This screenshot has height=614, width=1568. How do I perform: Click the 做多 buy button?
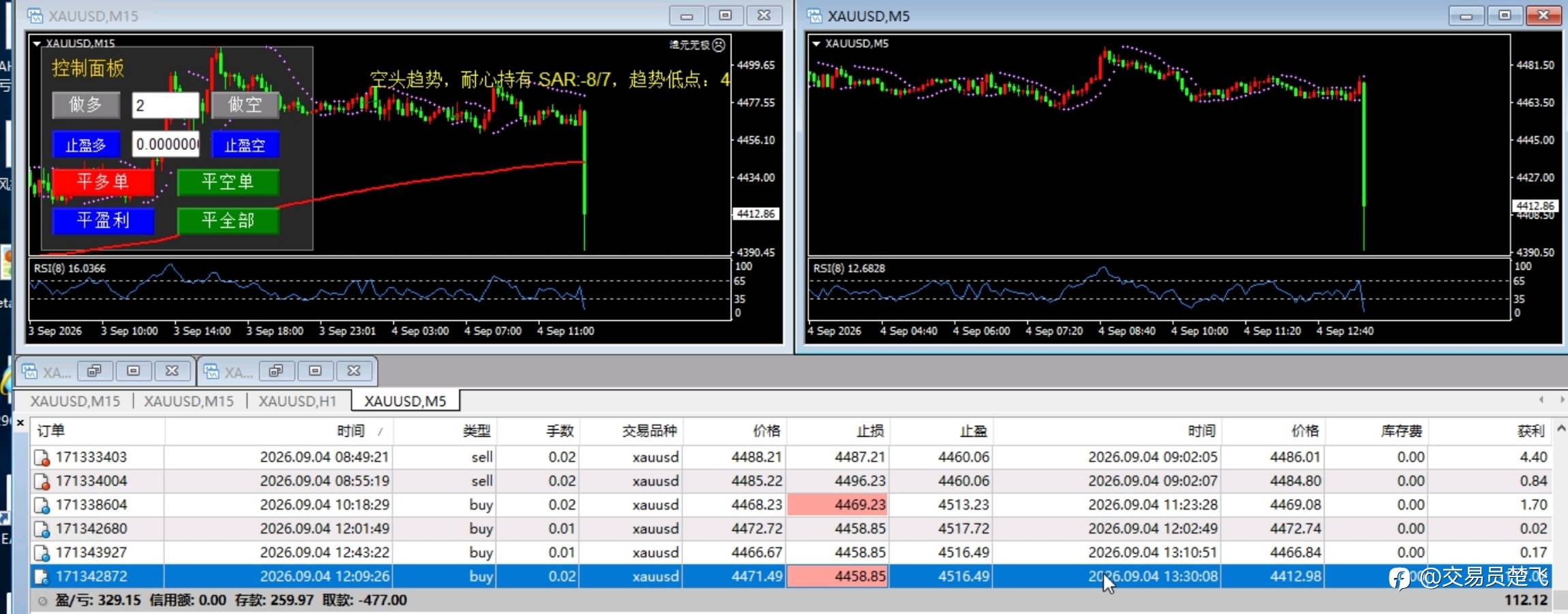[86, 105]
